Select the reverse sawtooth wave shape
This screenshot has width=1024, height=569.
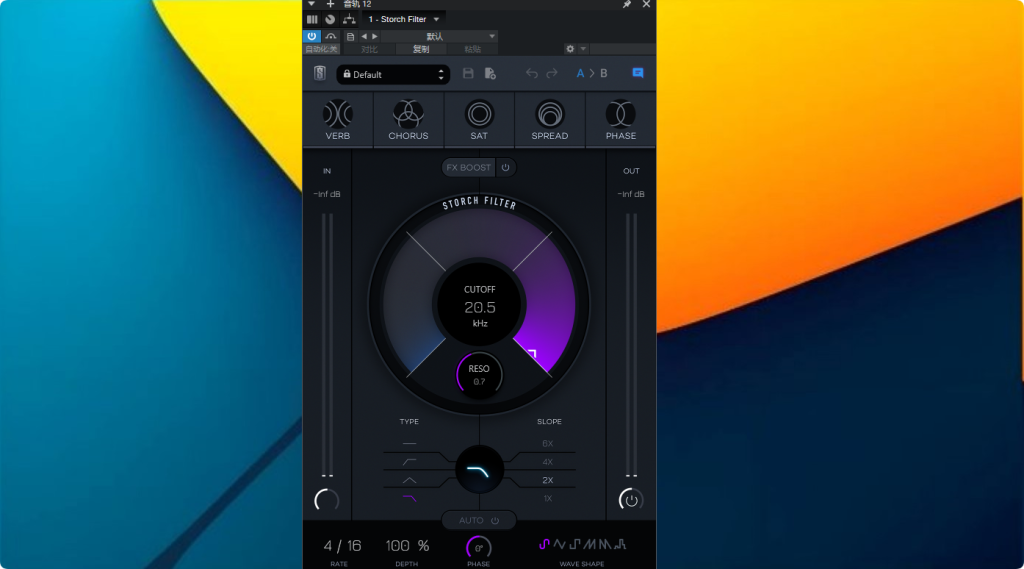(605, 544)
